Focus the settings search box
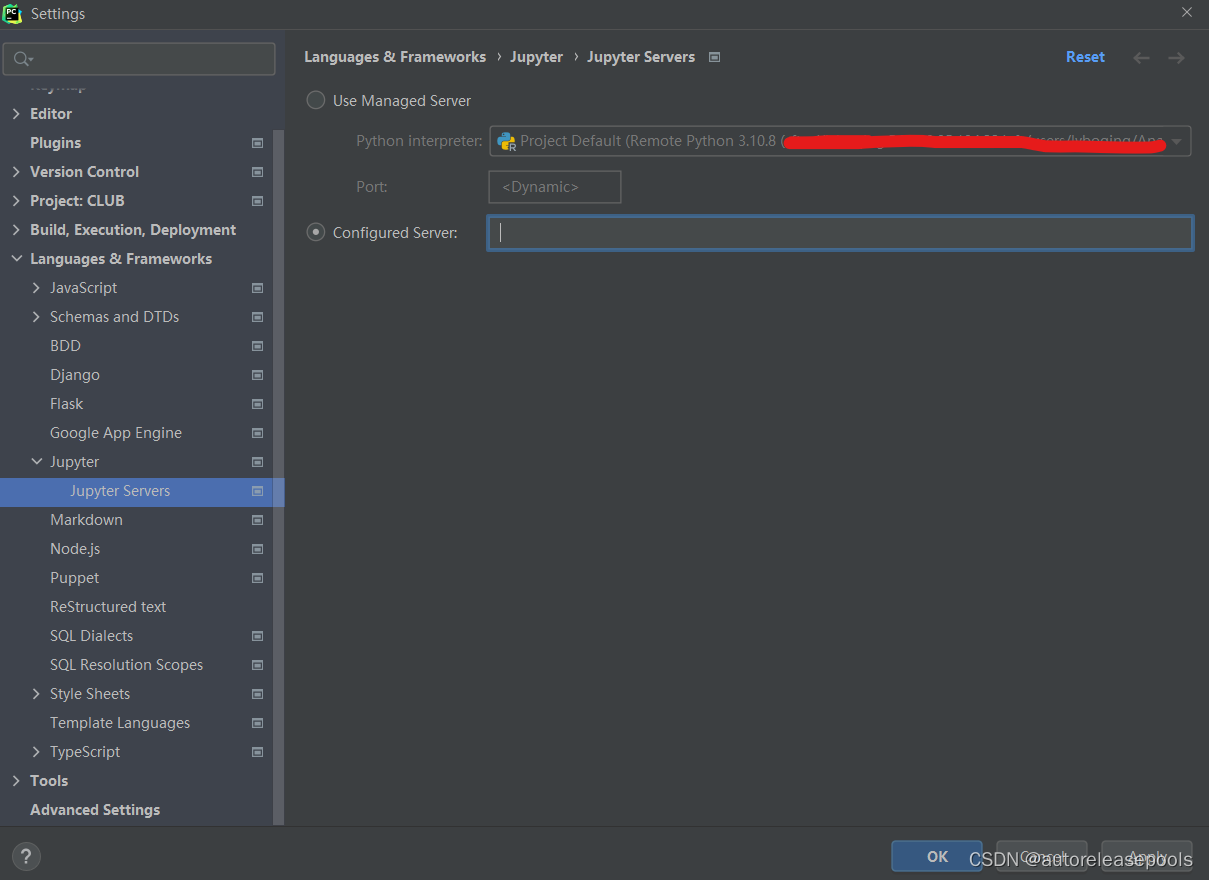 (139, 59)
